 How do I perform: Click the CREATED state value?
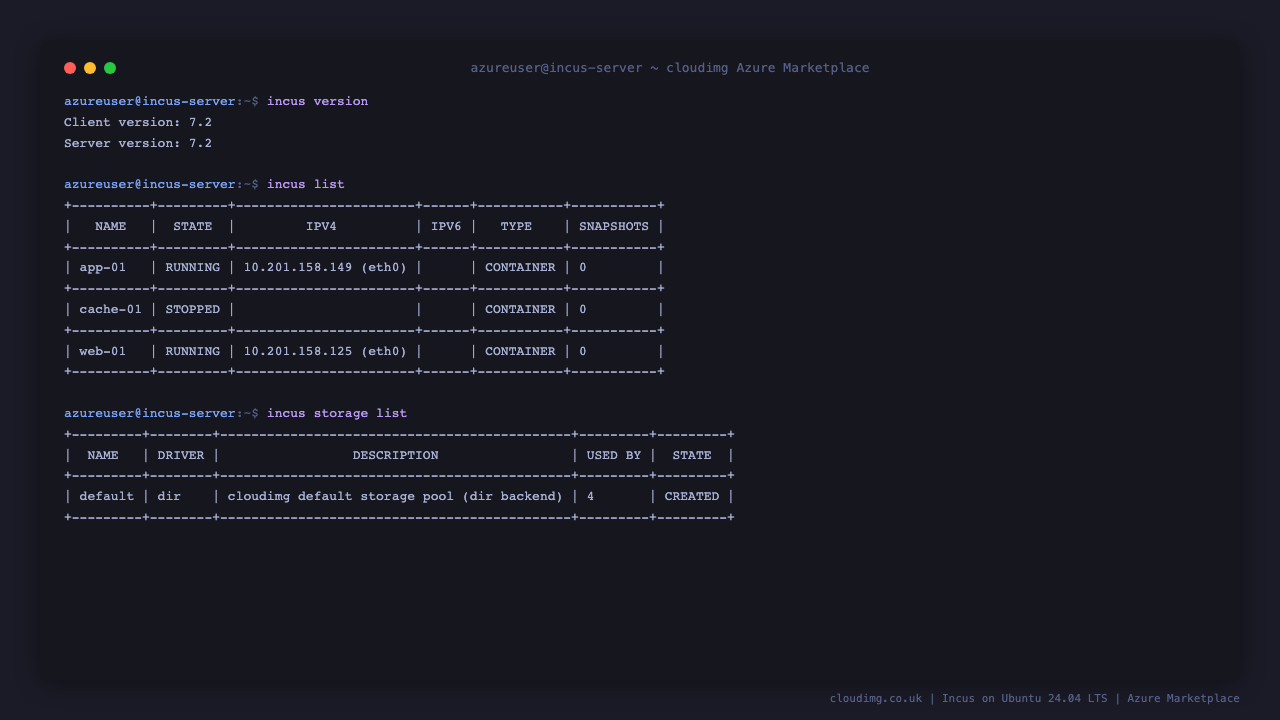tap(692, 496)
